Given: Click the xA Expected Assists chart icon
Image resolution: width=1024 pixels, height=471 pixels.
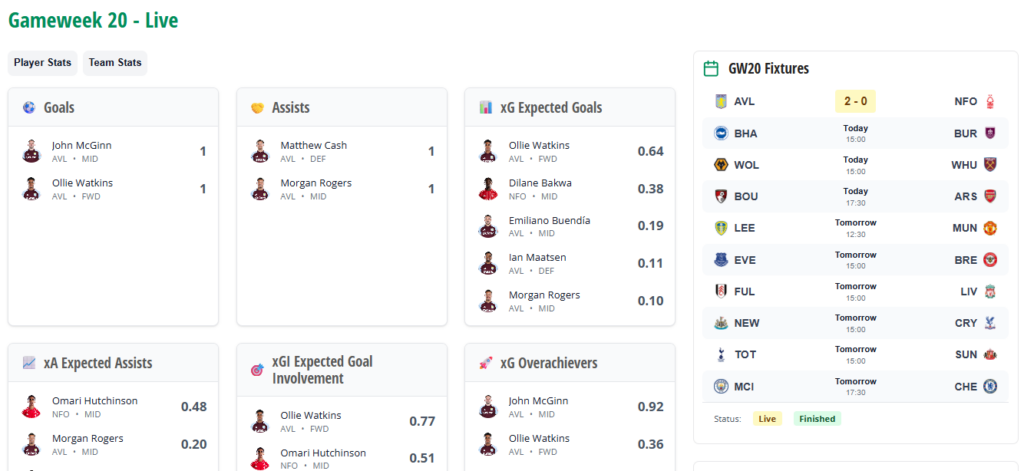Looking at the screenshot, I should click(29, 363).
